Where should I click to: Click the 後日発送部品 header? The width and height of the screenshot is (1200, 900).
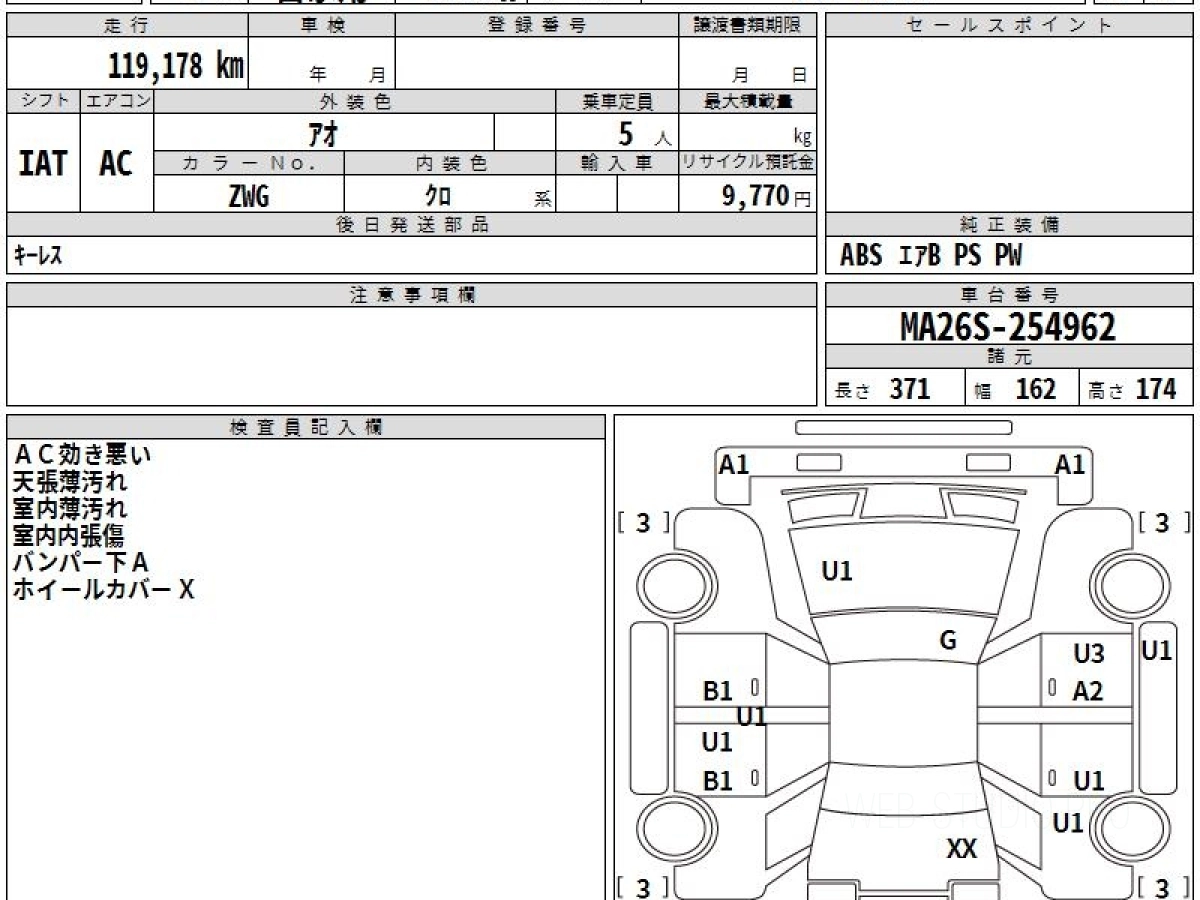[x=412, y=225]
